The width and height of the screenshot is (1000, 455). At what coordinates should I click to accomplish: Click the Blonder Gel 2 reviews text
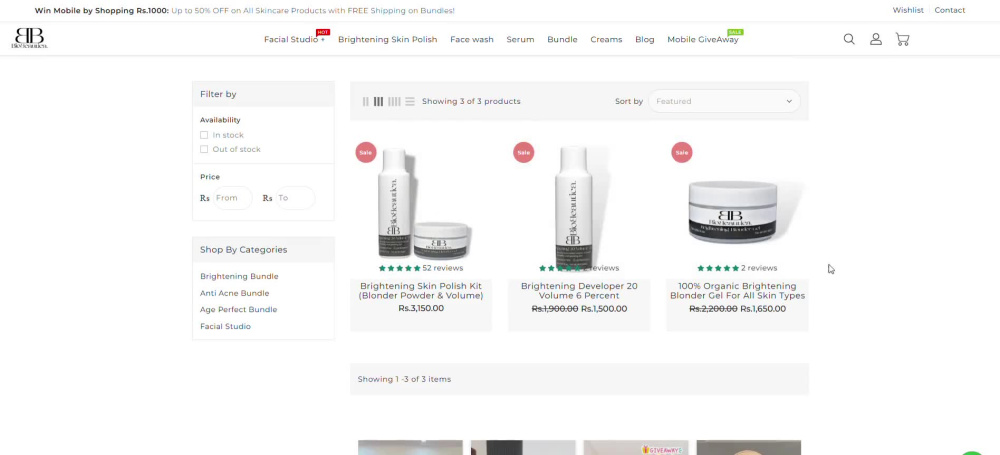pyautogui.click(x=759, y=268)
